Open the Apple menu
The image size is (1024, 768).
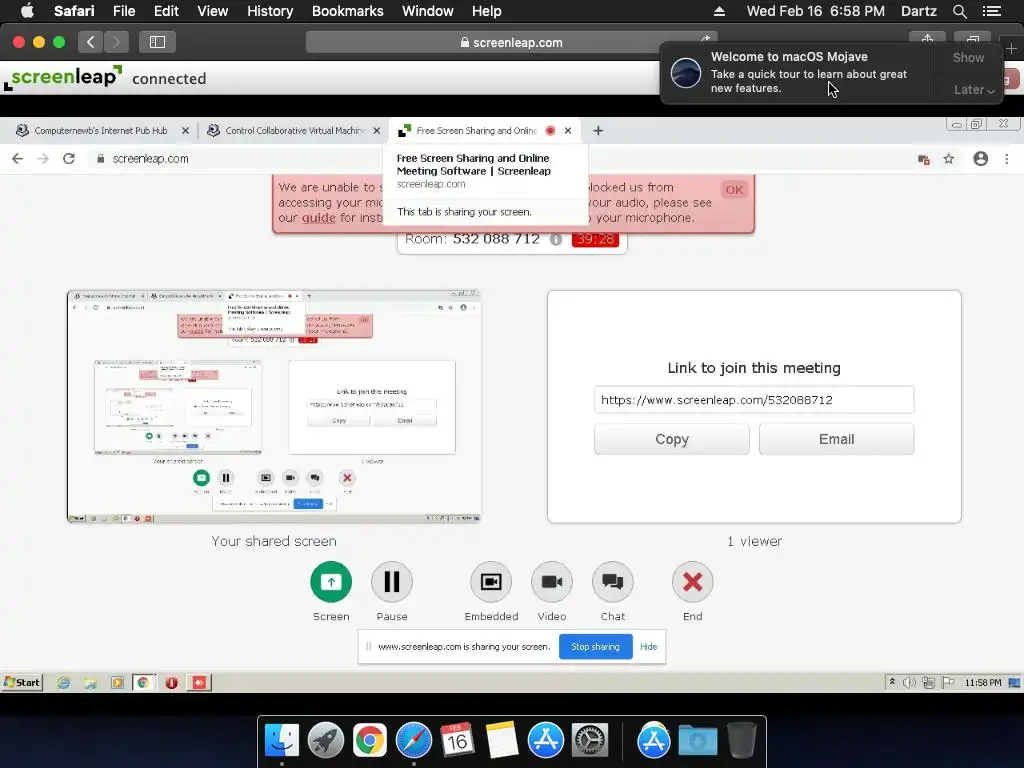point(27,11)
